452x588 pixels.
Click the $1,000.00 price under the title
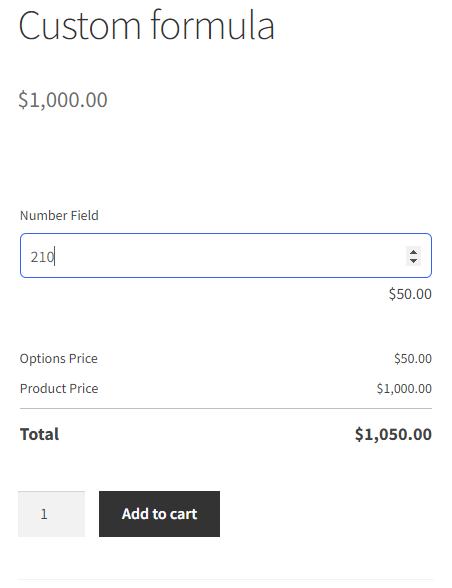63,100
